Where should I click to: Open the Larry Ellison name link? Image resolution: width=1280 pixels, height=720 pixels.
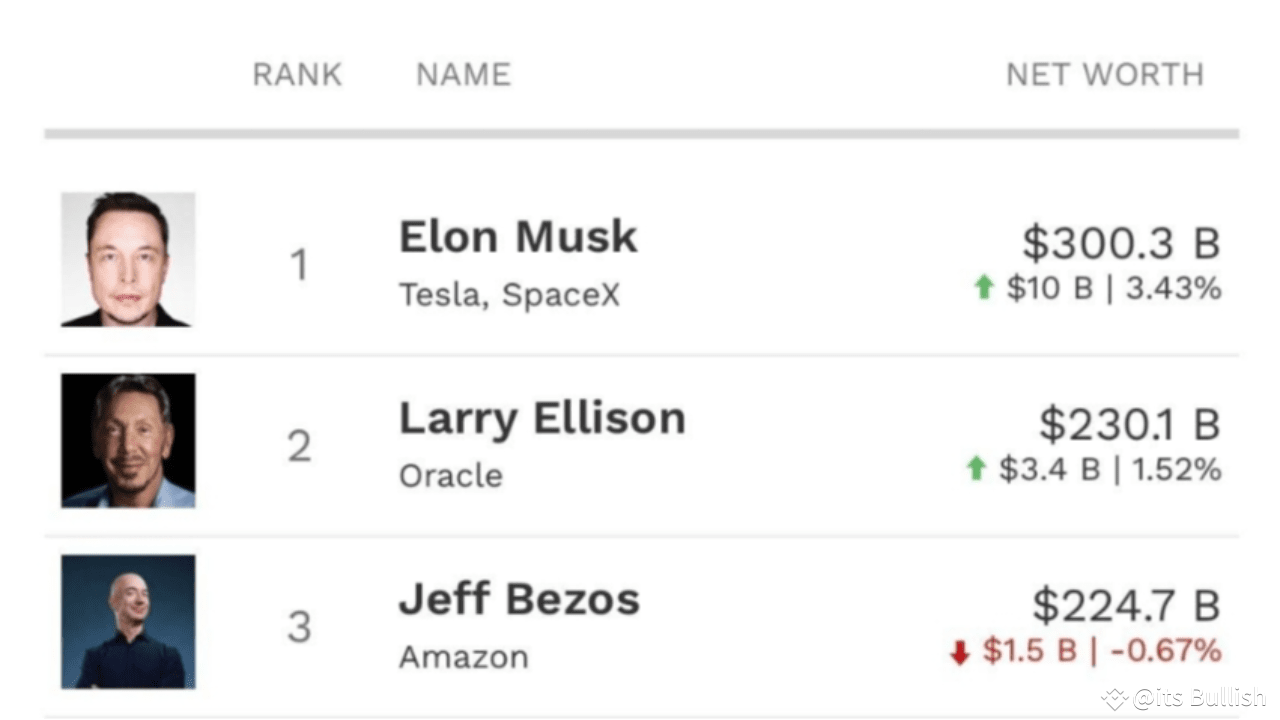point(542,418)
